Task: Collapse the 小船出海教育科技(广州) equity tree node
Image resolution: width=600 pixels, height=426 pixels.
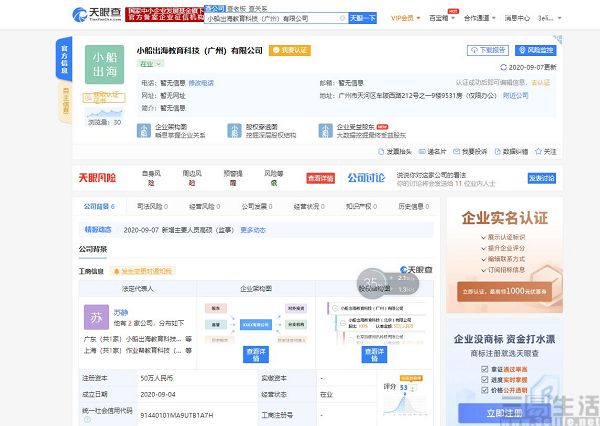Action: 335,308
